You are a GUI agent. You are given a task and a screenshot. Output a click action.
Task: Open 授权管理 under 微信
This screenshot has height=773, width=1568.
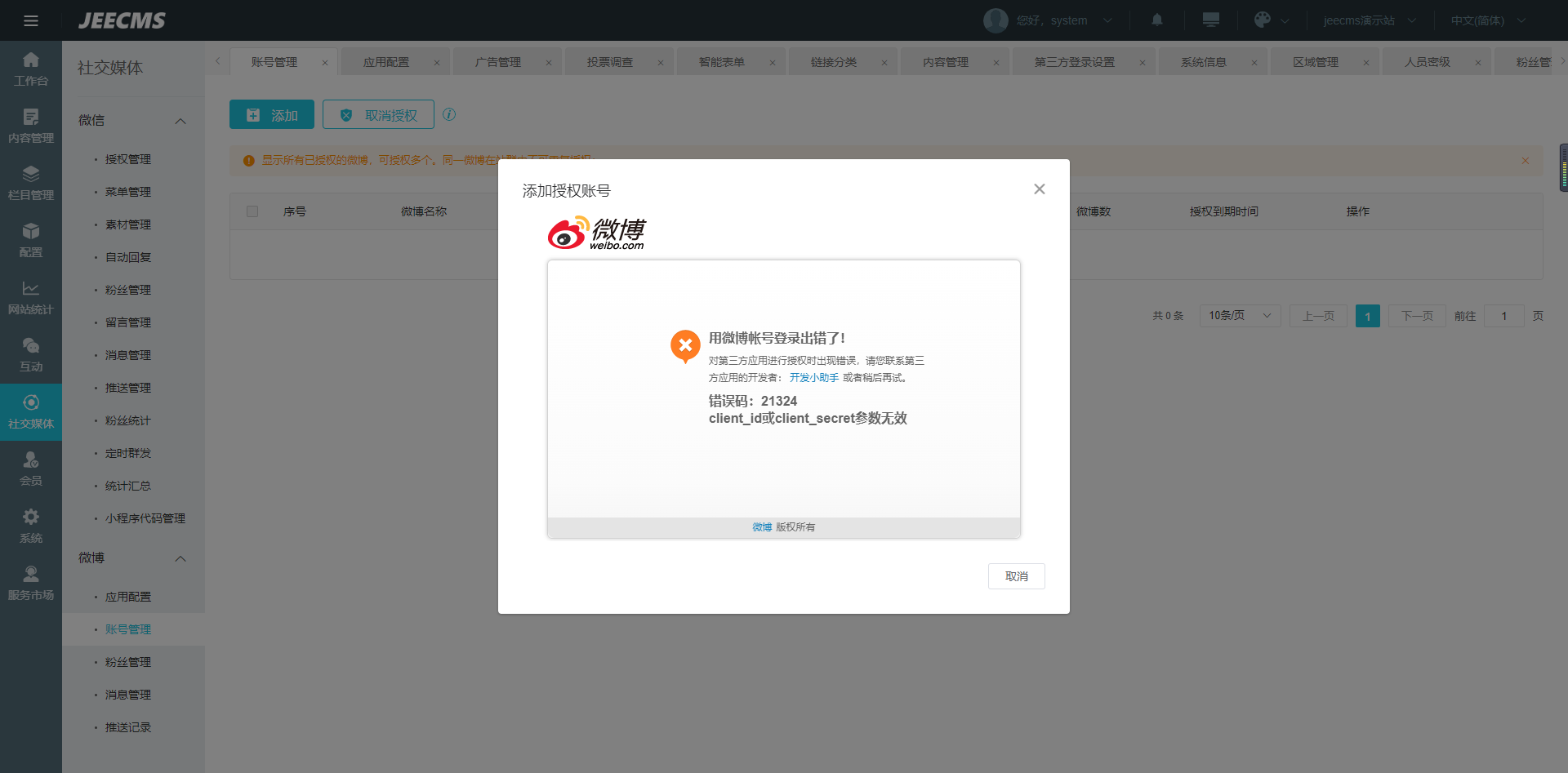[x=128, y=159]
